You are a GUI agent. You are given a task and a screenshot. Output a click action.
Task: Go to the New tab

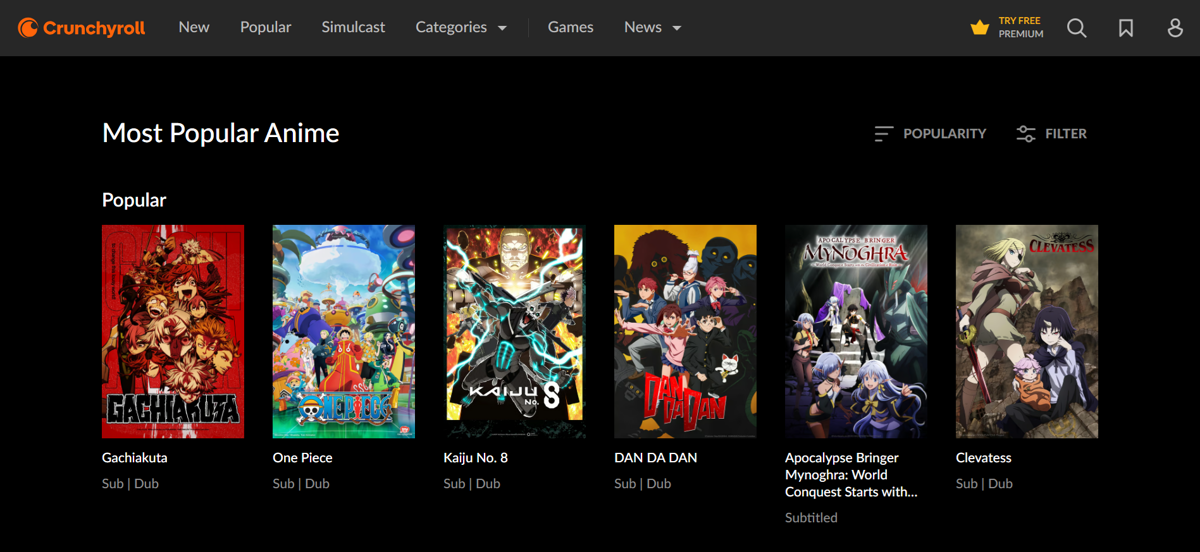pyautogui.click(x=194, y=28)
